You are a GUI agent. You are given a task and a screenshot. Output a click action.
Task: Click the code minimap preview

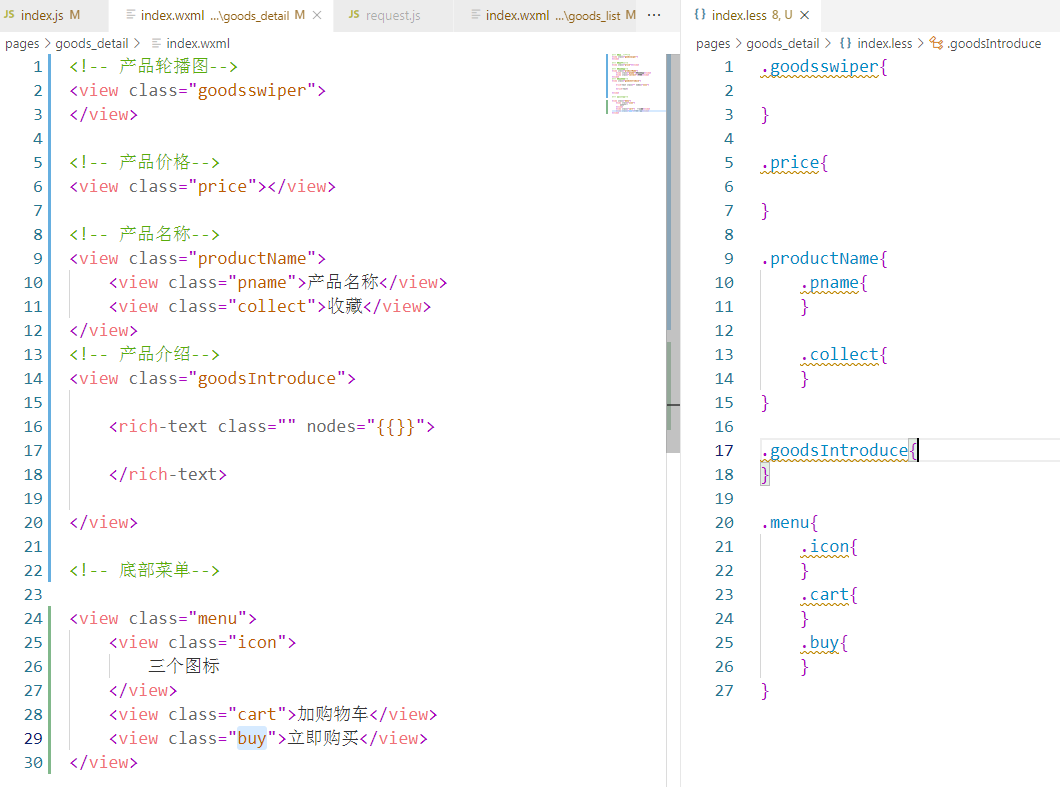(x=635, y=84)
